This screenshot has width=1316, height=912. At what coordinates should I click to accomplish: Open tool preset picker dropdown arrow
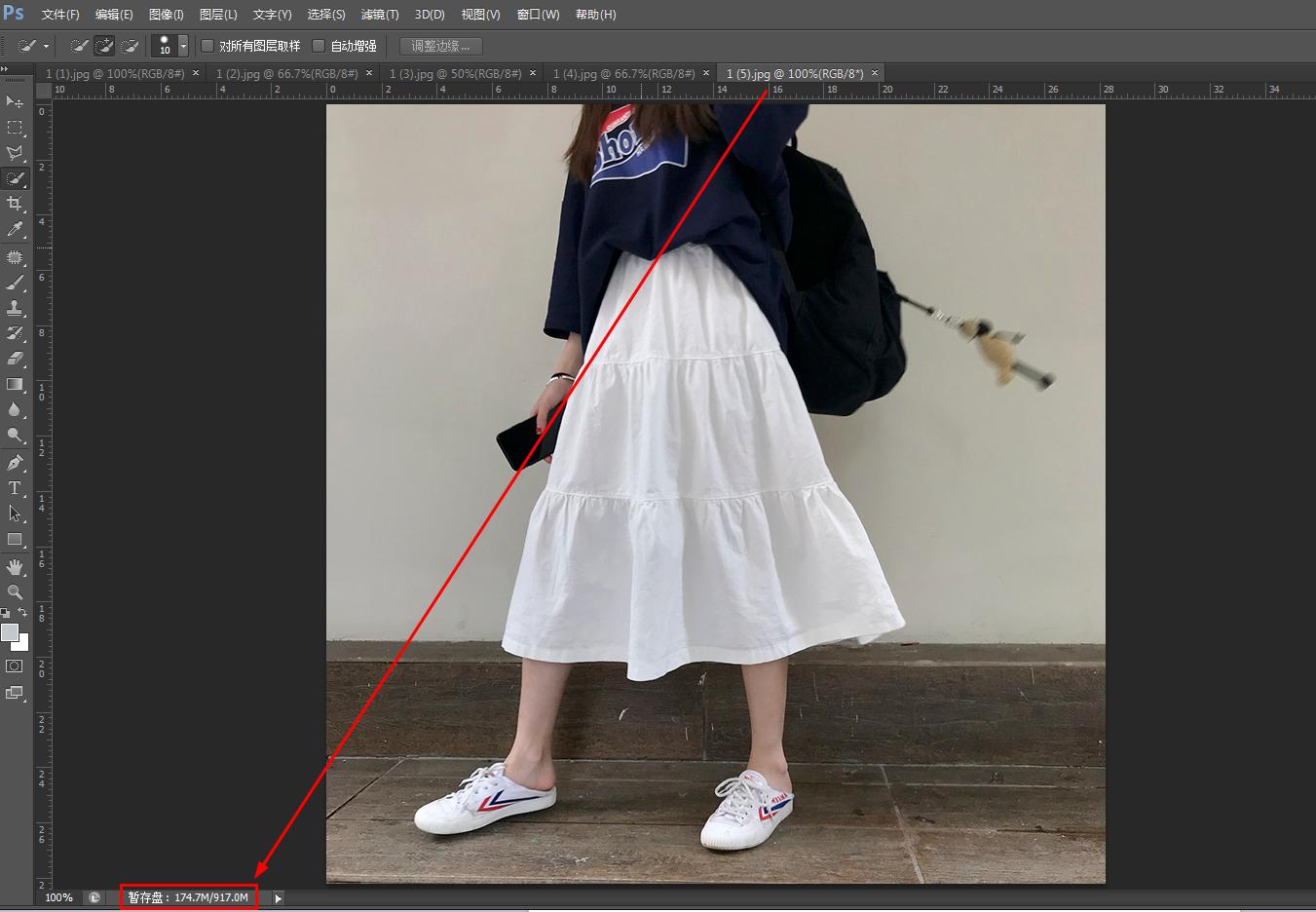pyautogui.click(x=46, y=46)
